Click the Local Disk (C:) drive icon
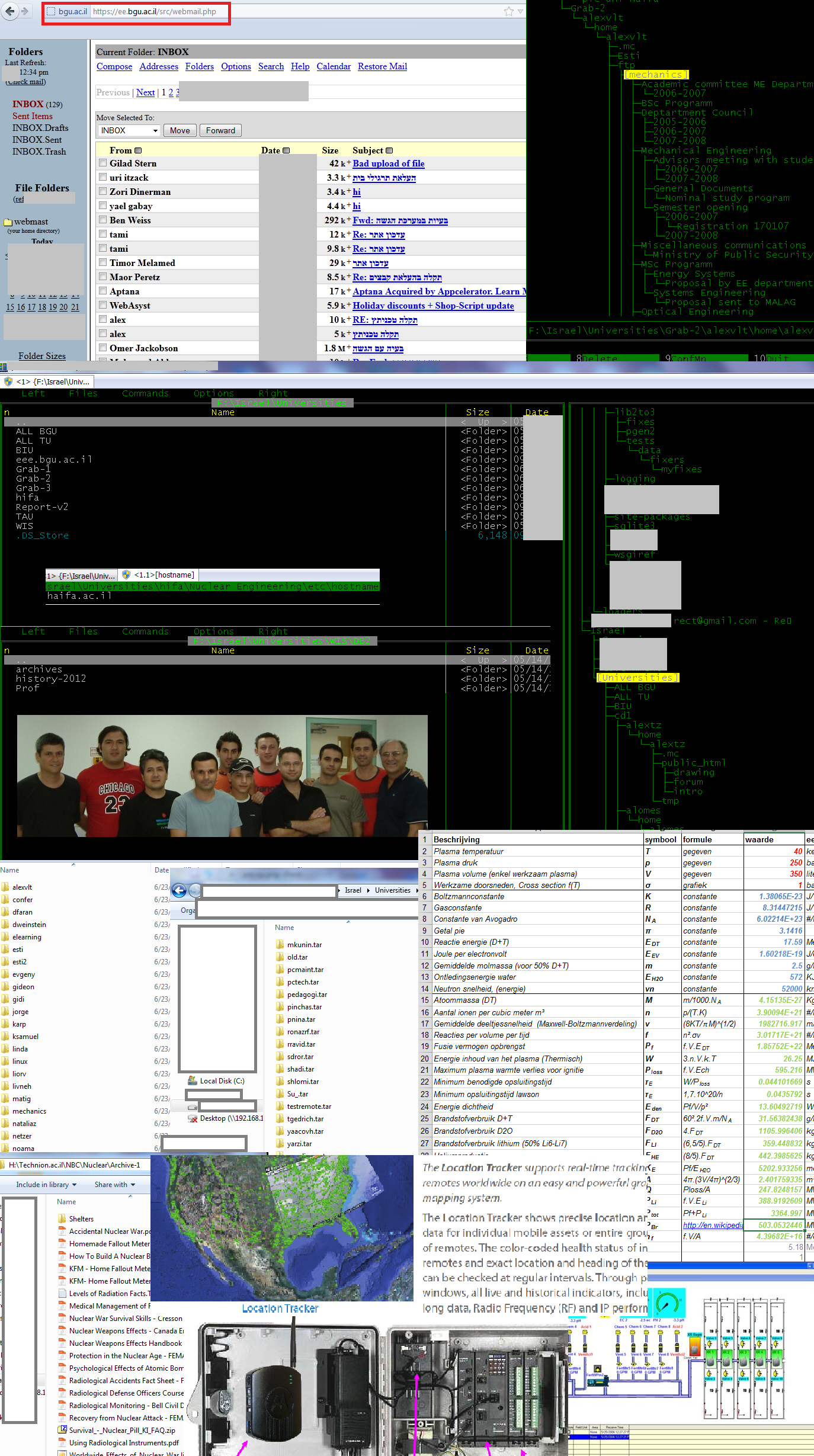814x1456 pixels. (192, 1080)
